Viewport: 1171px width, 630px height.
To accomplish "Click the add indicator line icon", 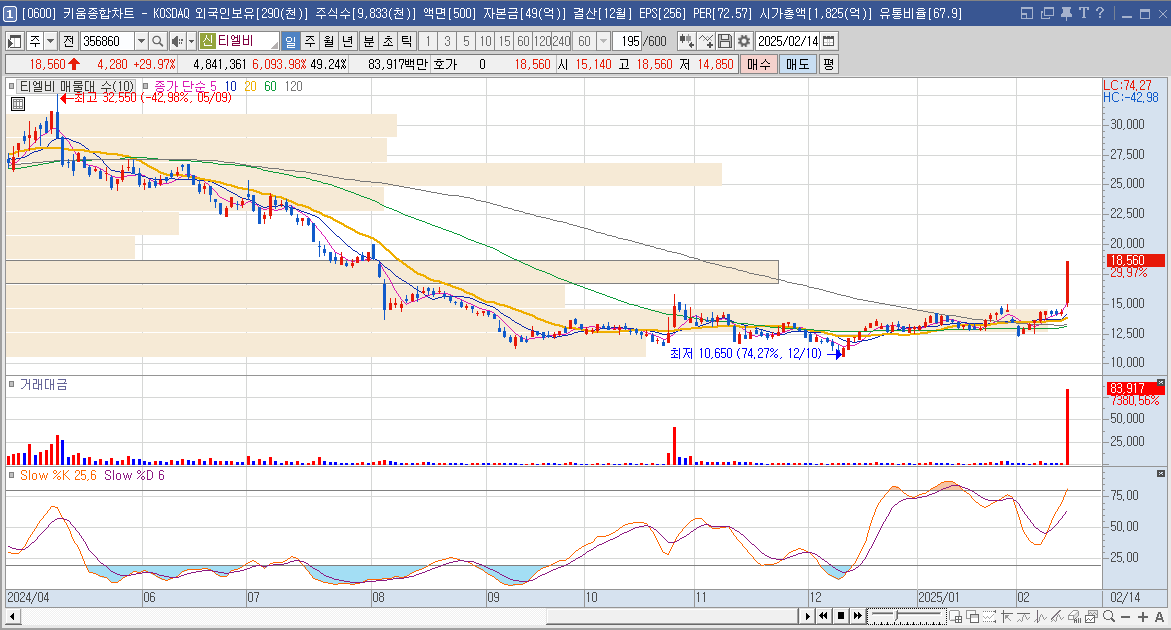I will point(706,41).
